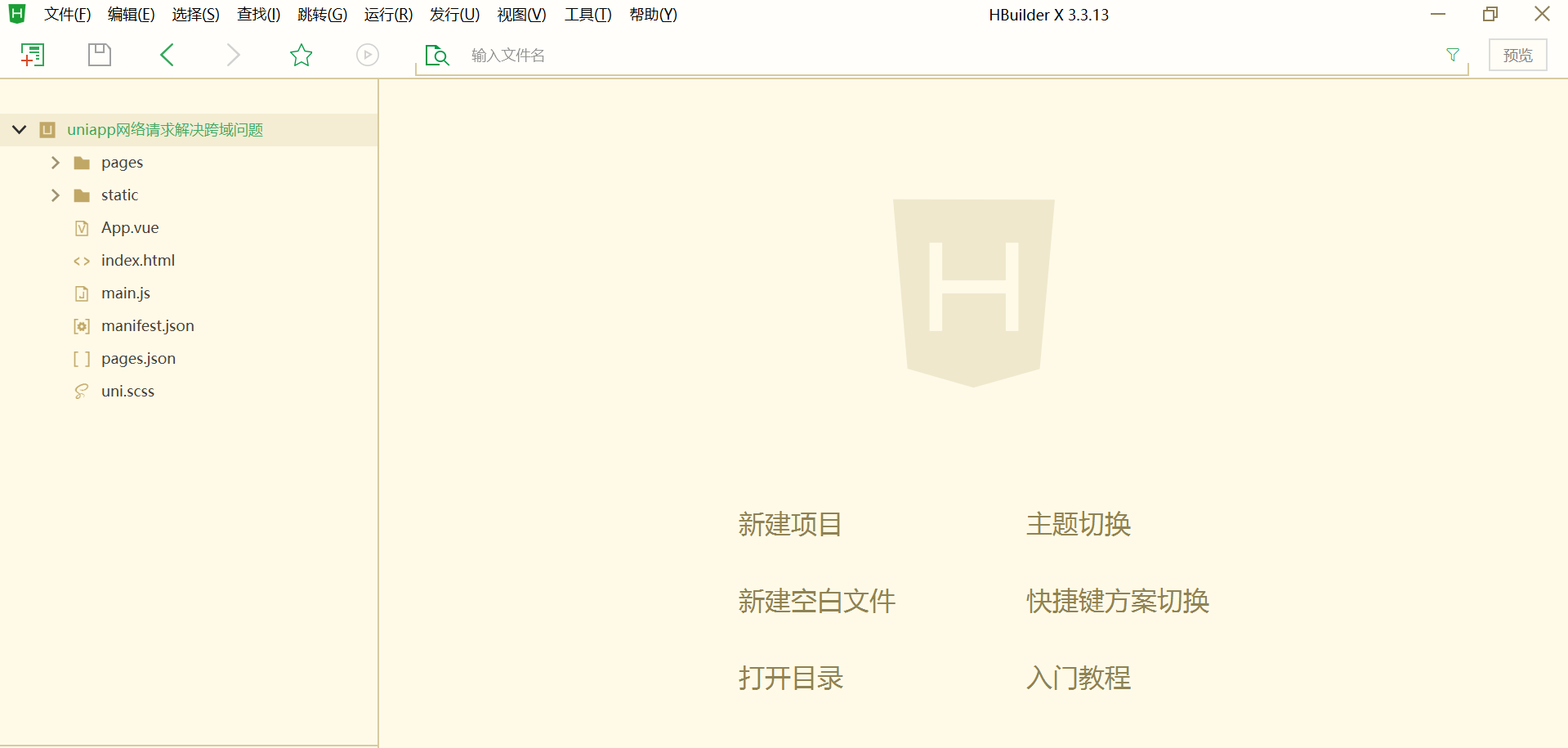Click the run play icon
Image resolution: width=1568 pixels, height=748 pixels.
point(368,55)
